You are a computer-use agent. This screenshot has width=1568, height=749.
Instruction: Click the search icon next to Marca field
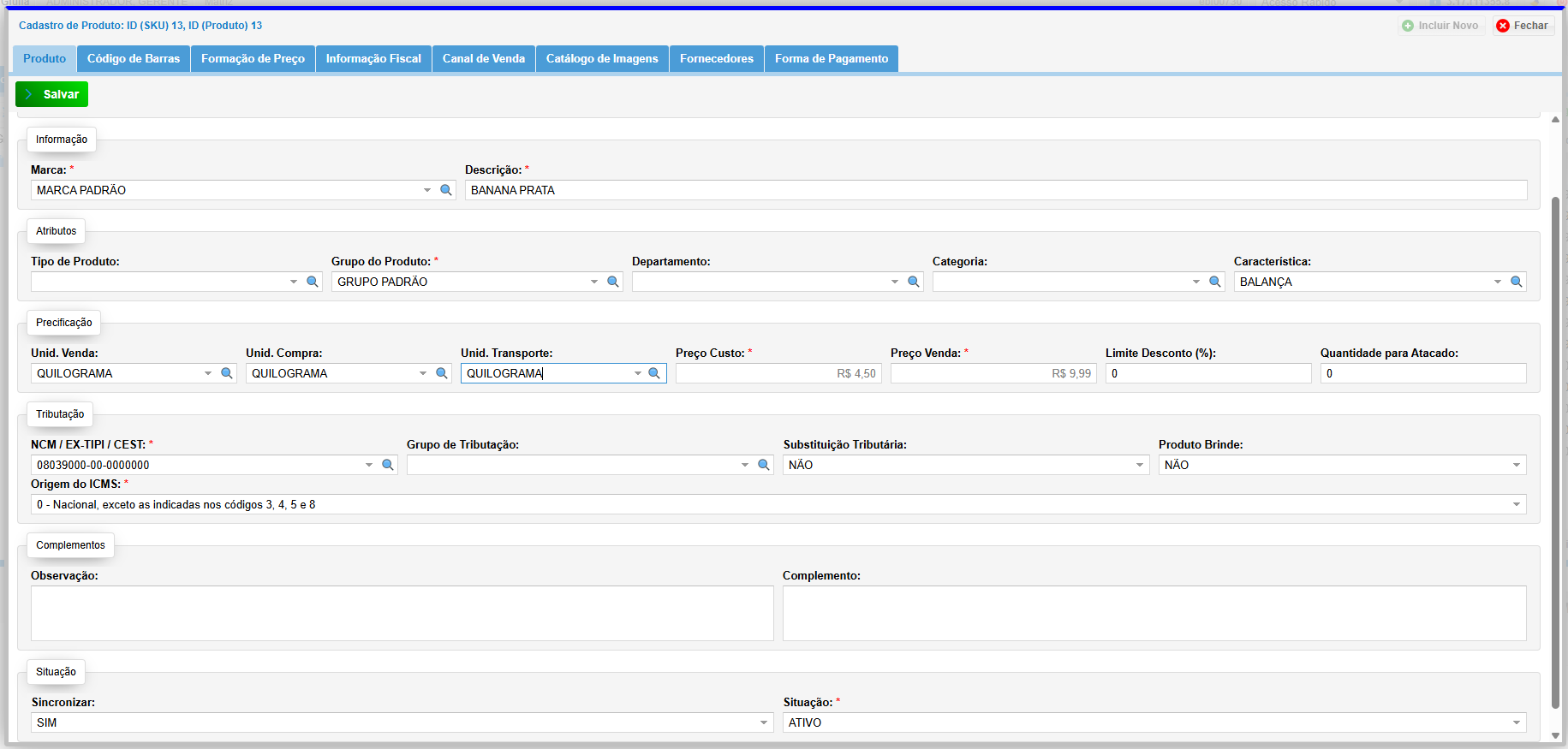(x=446, y=190)
